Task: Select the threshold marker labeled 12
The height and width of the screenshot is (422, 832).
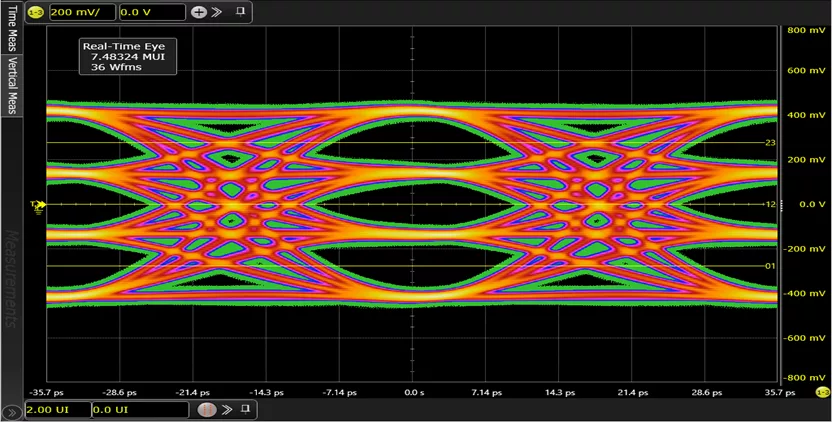Action: [x=770, y=204]
